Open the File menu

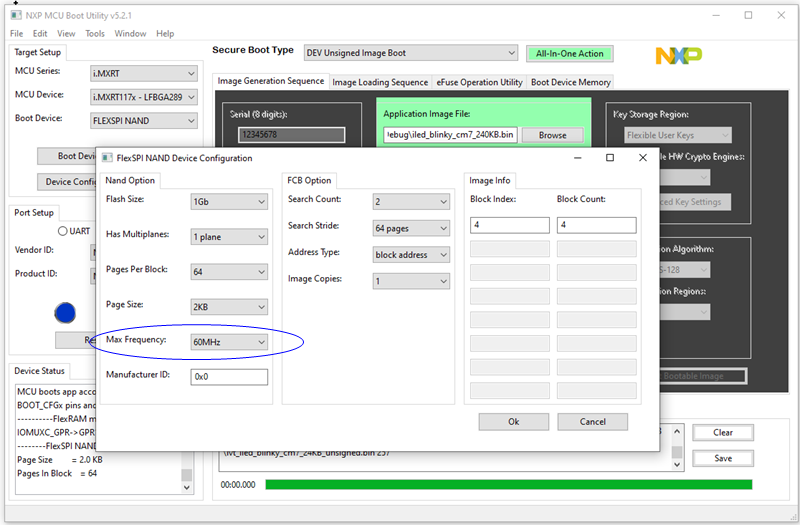pyautogui.click(x=16, y=34)
